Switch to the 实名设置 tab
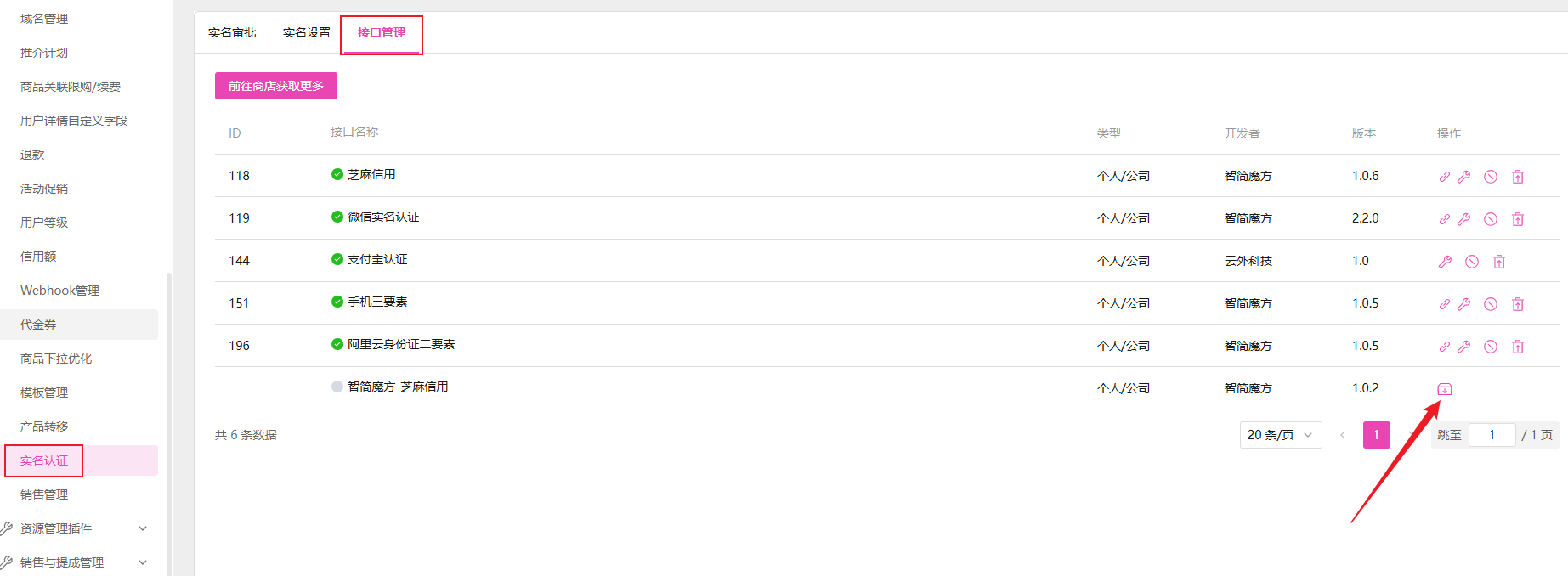1568x576 pixels. (x=307, y=32)
